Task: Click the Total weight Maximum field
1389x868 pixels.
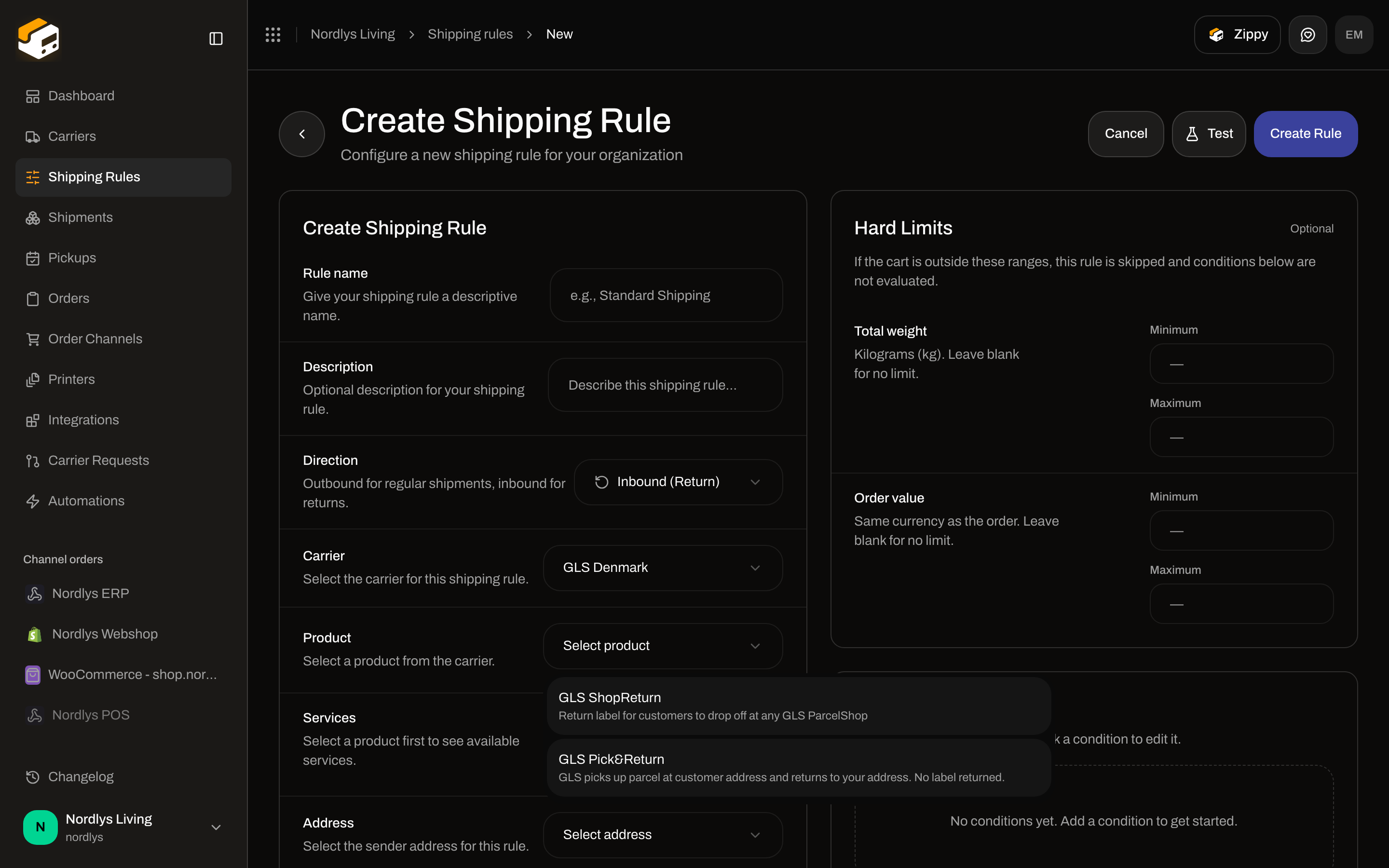Action: pyautogui.click(x=1241, y=437)
